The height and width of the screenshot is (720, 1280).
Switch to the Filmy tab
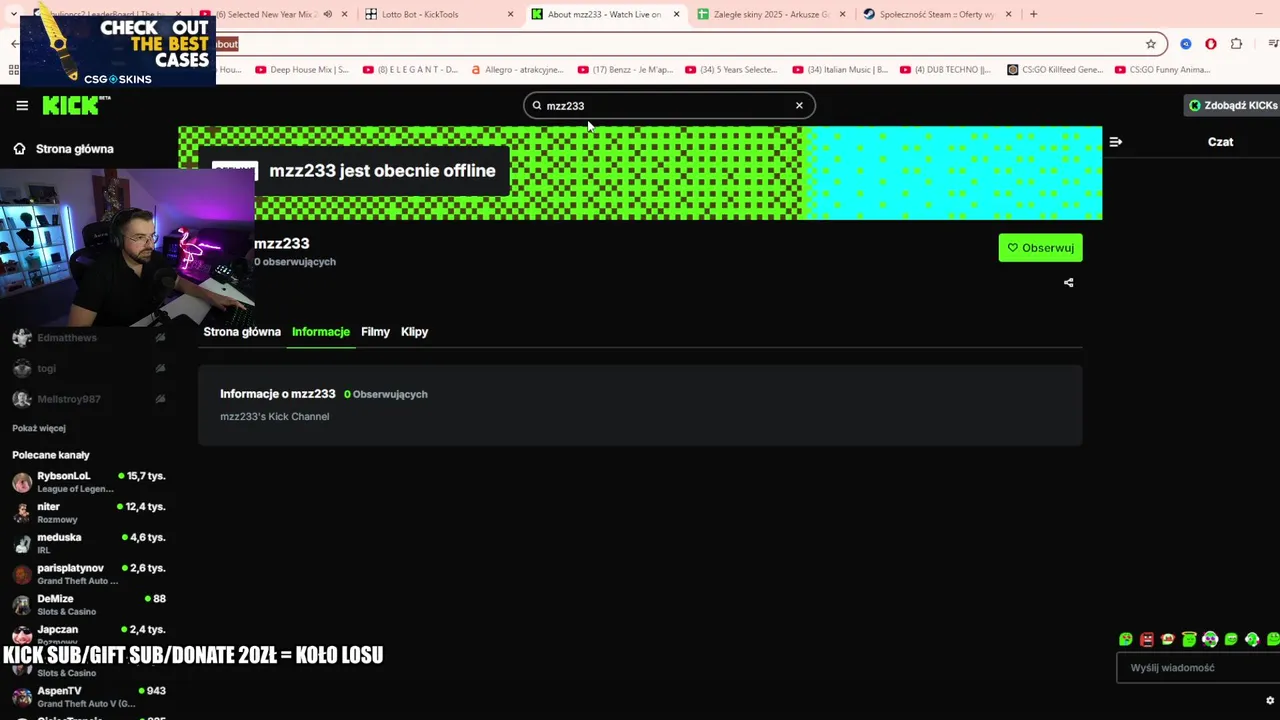tap(375, 332)
